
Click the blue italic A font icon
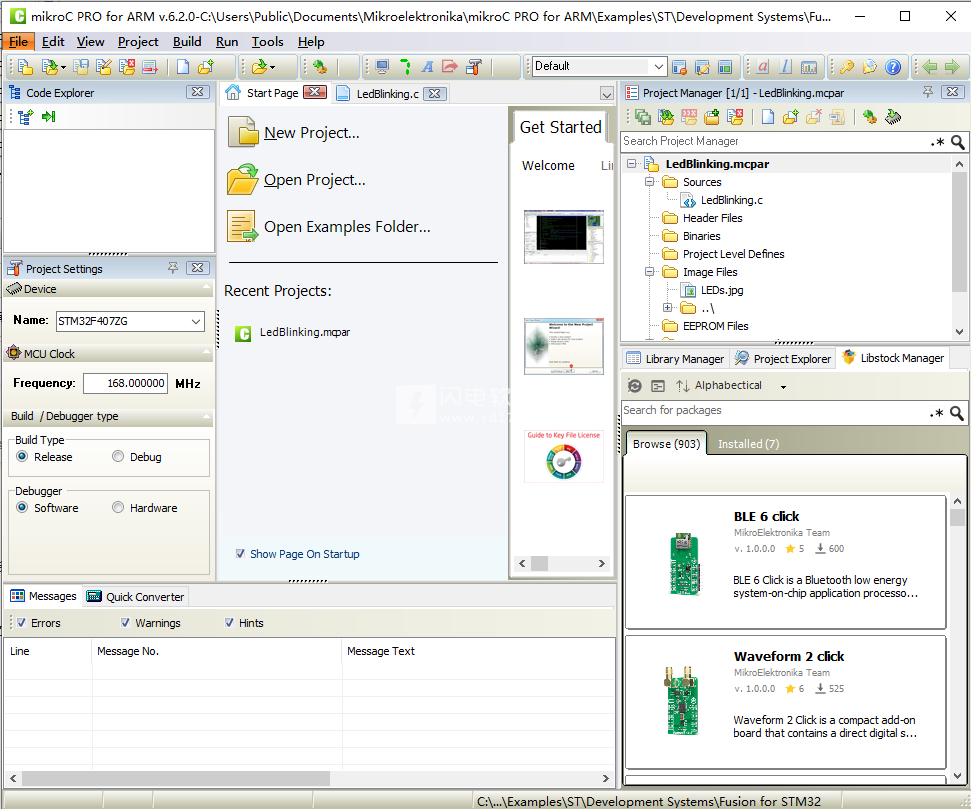[427, 66]
